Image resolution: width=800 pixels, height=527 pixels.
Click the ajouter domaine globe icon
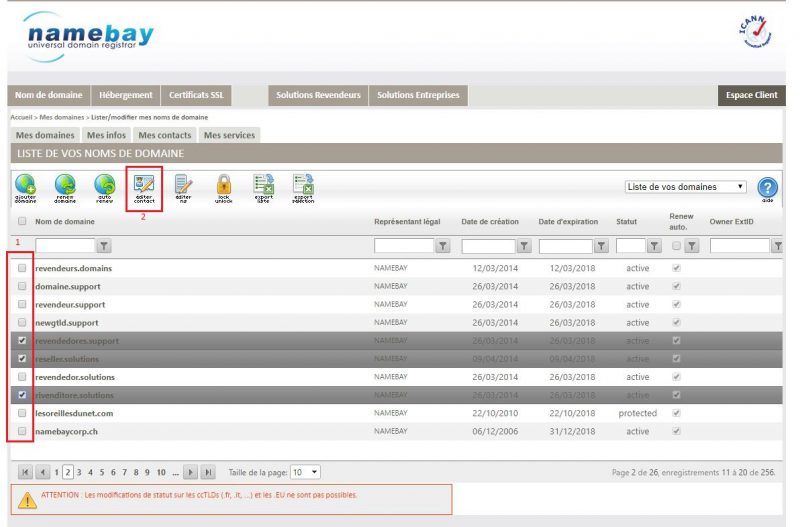coord(25,188)
